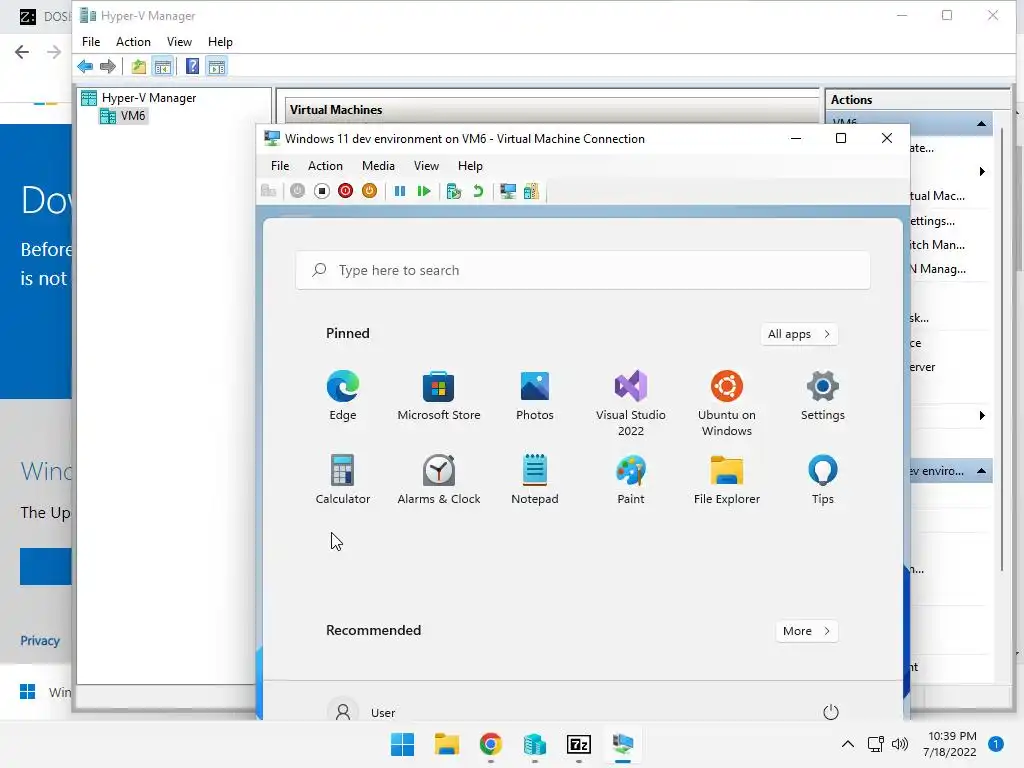The height and width of the screenshot is (768, 1024).
Task: Open Edge from the pinned apps
Action: [343, 396]
